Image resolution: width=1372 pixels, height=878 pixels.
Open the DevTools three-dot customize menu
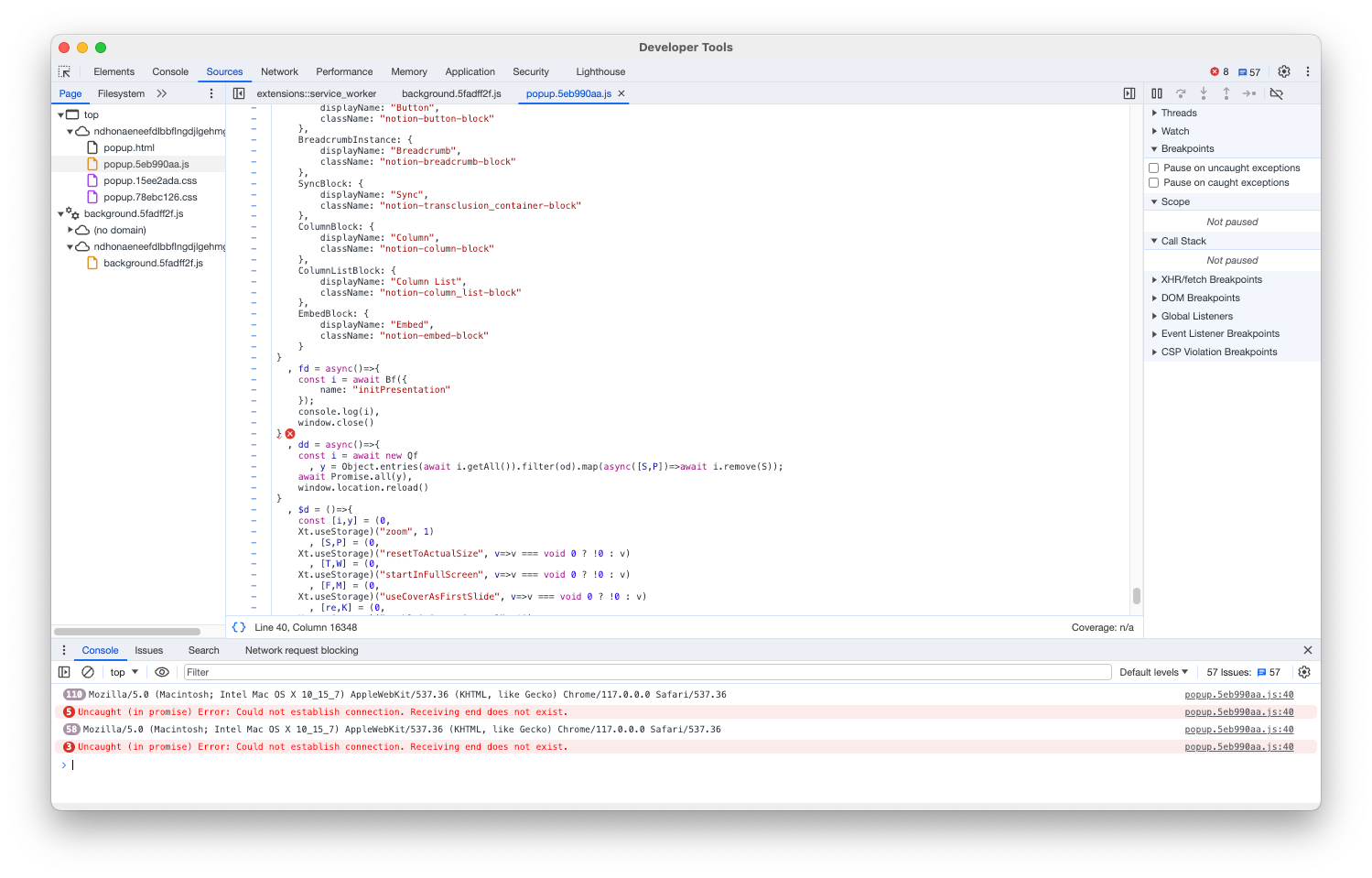pyautogui.click(x=1307, y=71)
